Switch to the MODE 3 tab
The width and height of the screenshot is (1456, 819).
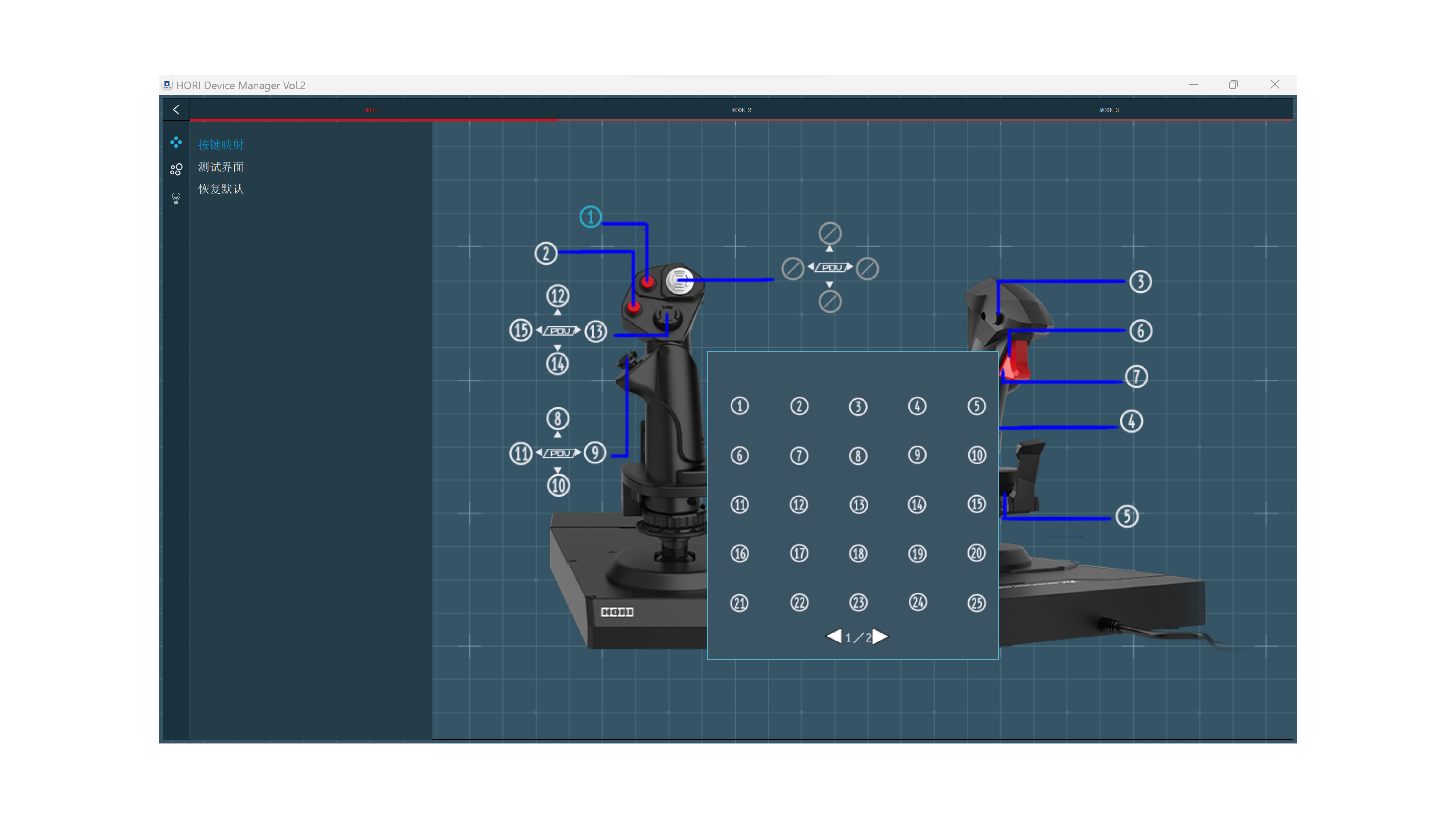pyautogui.click(x=1109, y=110)
